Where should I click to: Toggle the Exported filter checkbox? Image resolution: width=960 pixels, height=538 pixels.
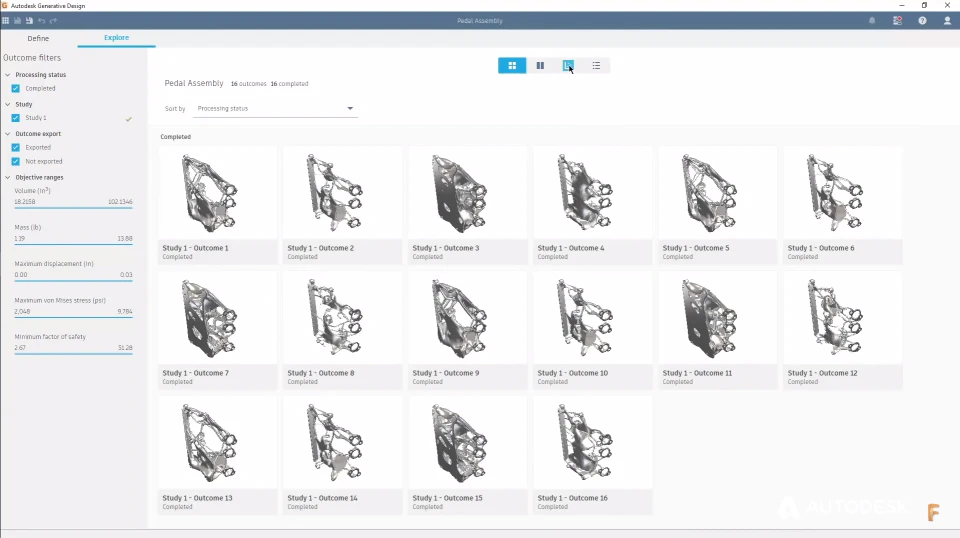click(16, 147)
